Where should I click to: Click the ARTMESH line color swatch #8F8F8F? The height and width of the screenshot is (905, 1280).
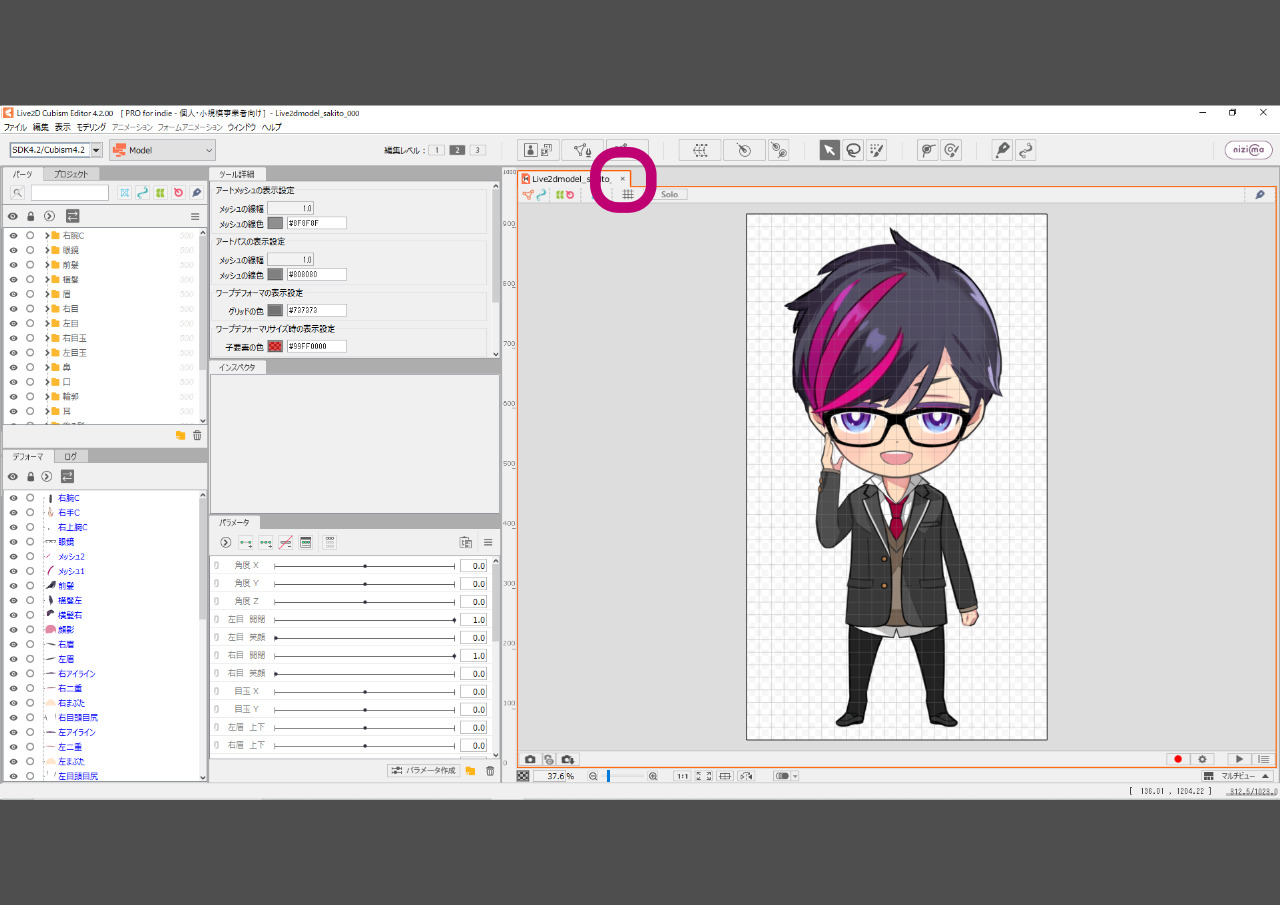click(x=275, y=223)
